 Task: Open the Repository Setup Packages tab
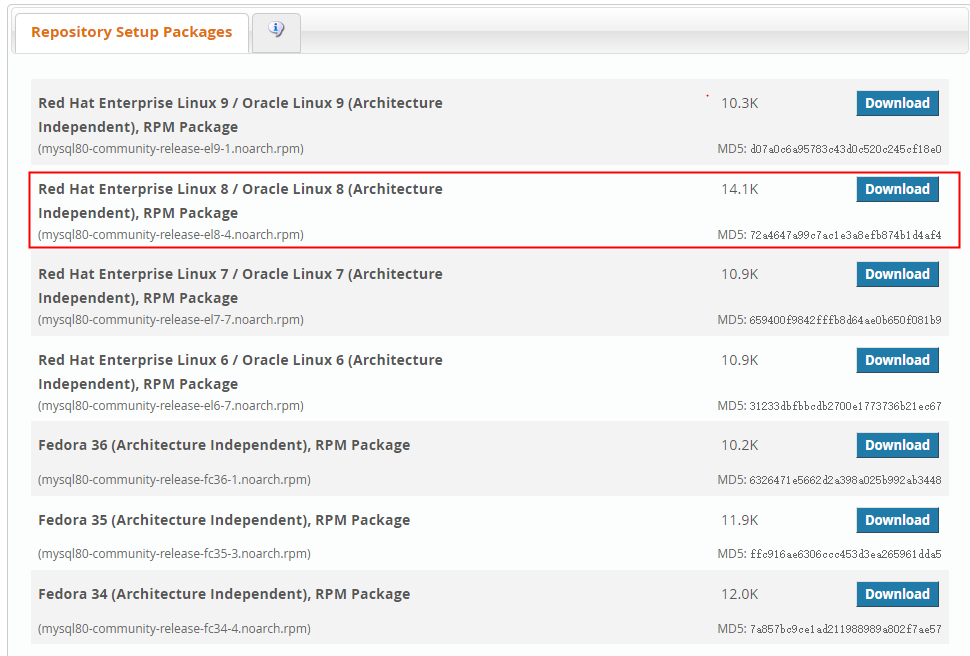coord(131,32)
